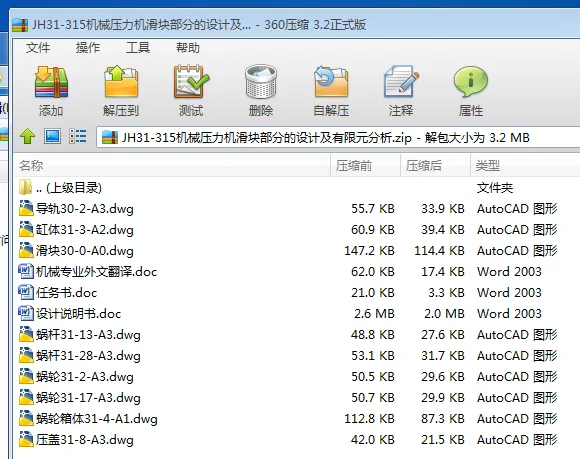Click the 解压到 (Extract to) icon
Image resolution: width=580 pixels, height=459 pixels.
tap(121, 82)
